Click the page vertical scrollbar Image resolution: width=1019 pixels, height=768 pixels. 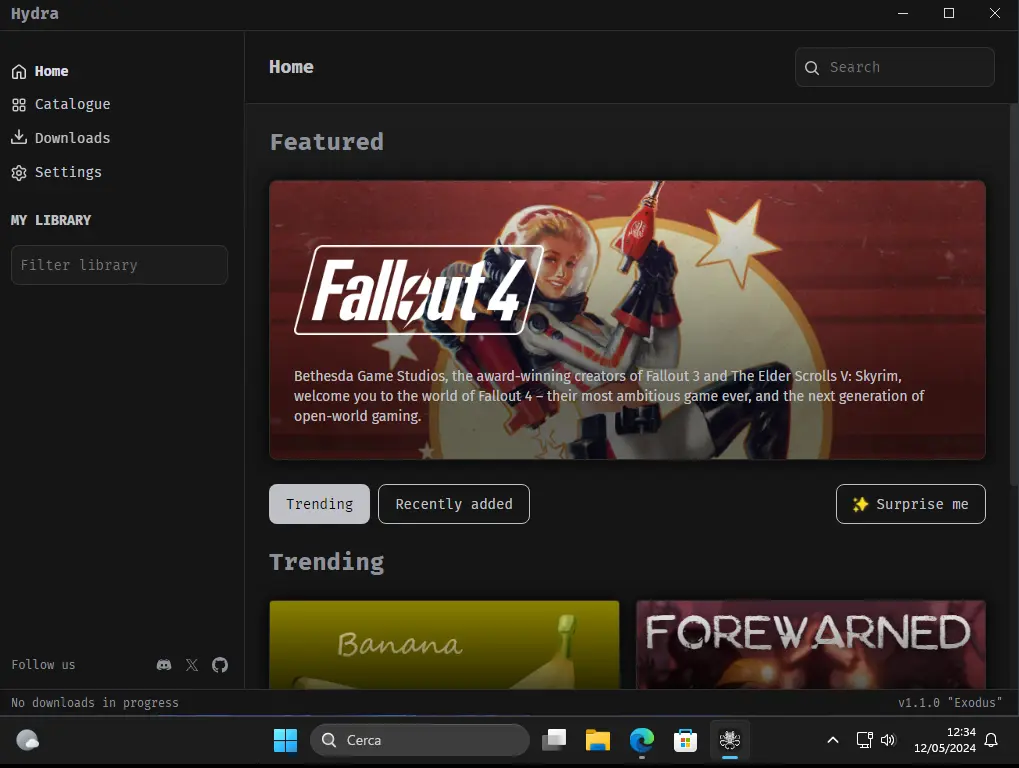click(x=1013, y=294)
